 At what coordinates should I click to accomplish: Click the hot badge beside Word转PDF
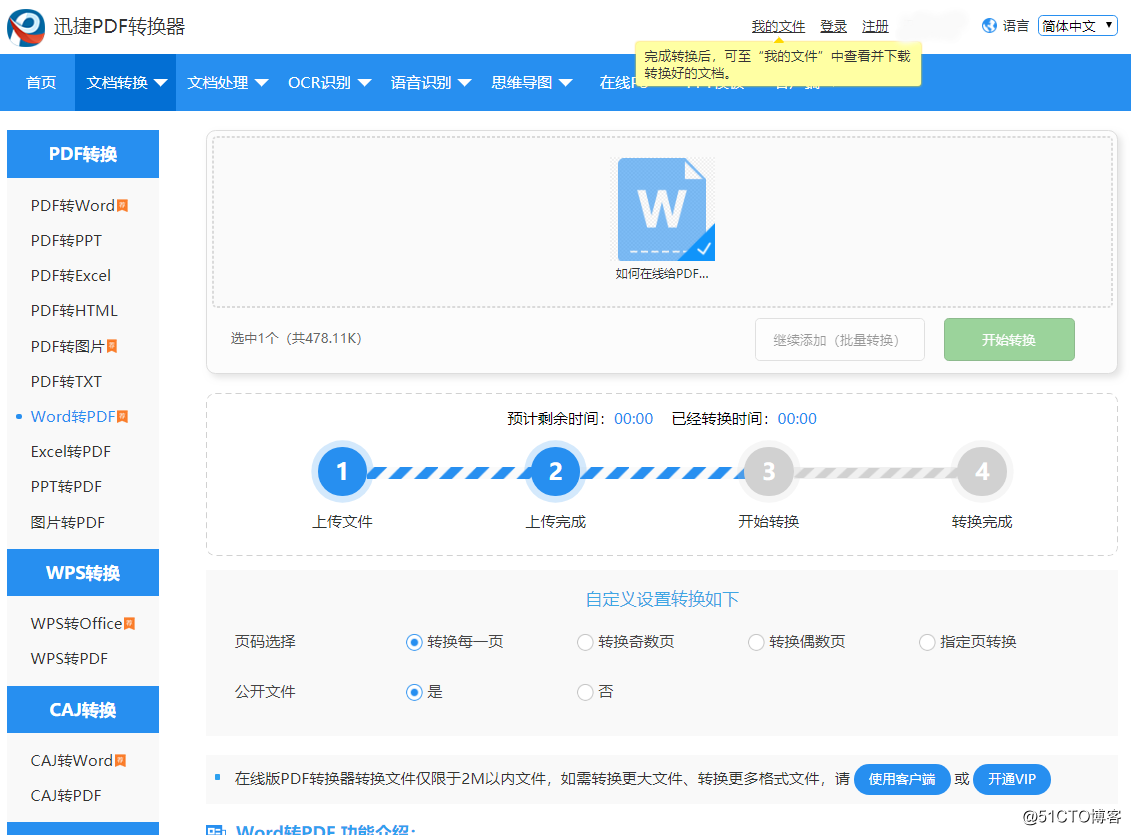click(123, 416)
